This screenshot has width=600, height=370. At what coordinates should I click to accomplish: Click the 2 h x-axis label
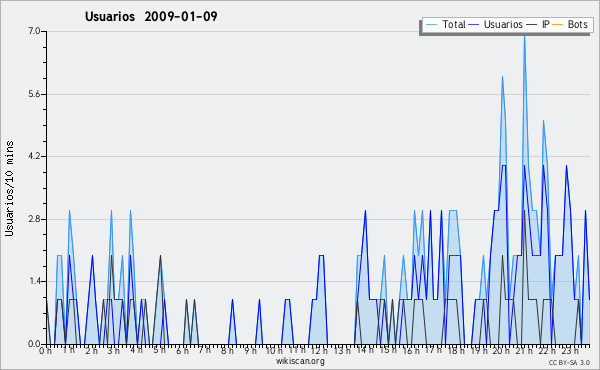coord(91,350)
